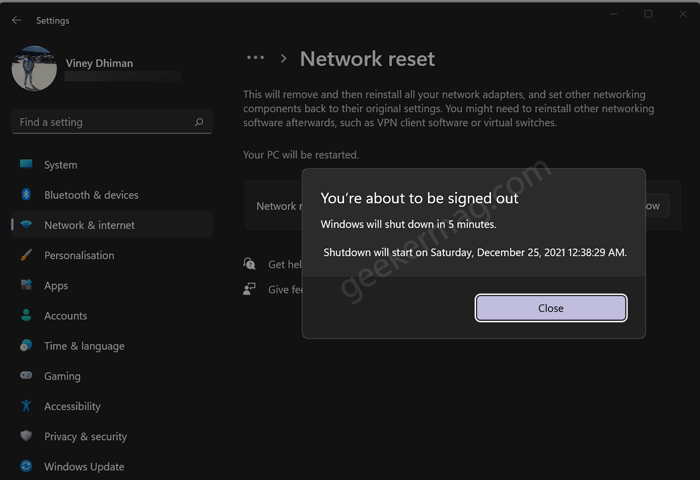Viewport: 700px width, 480px height.
Task: Open Personalisation settings
Action: point(79,255)
